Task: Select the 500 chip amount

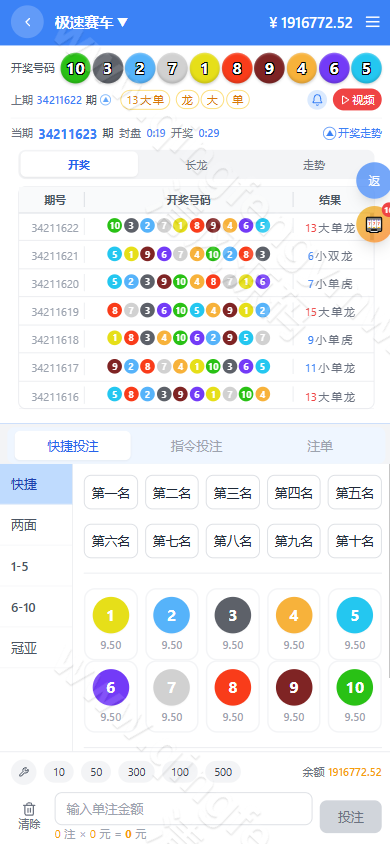Action: click(x=223, y=772)
